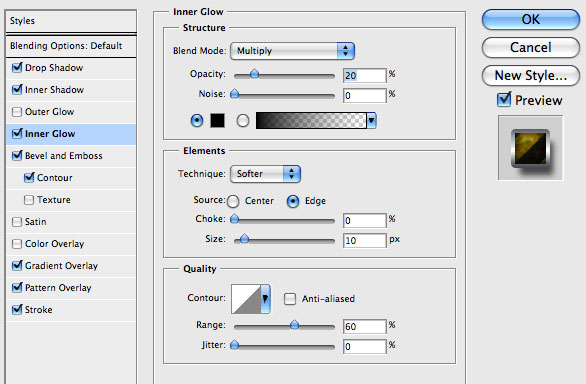Click the black glow color swatch

pyautogui.click(x=218, y=120)
